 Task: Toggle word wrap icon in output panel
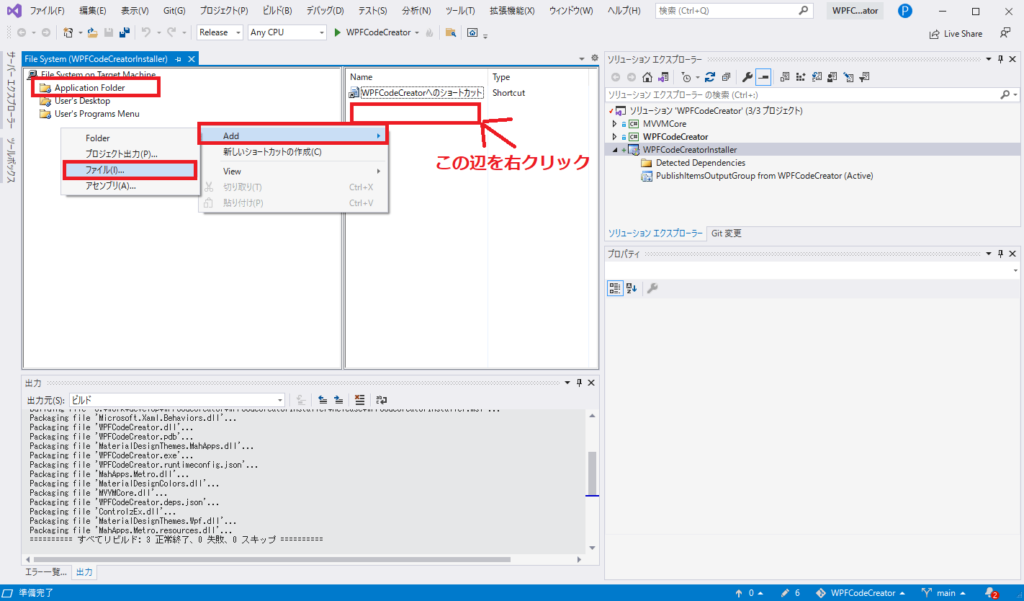click(382, 400)
